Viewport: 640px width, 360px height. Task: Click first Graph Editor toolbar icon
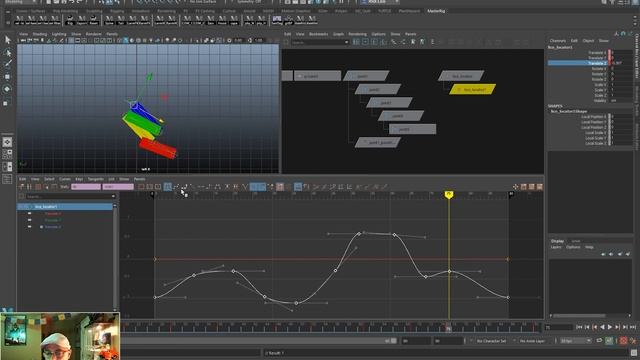click(22, 187)
